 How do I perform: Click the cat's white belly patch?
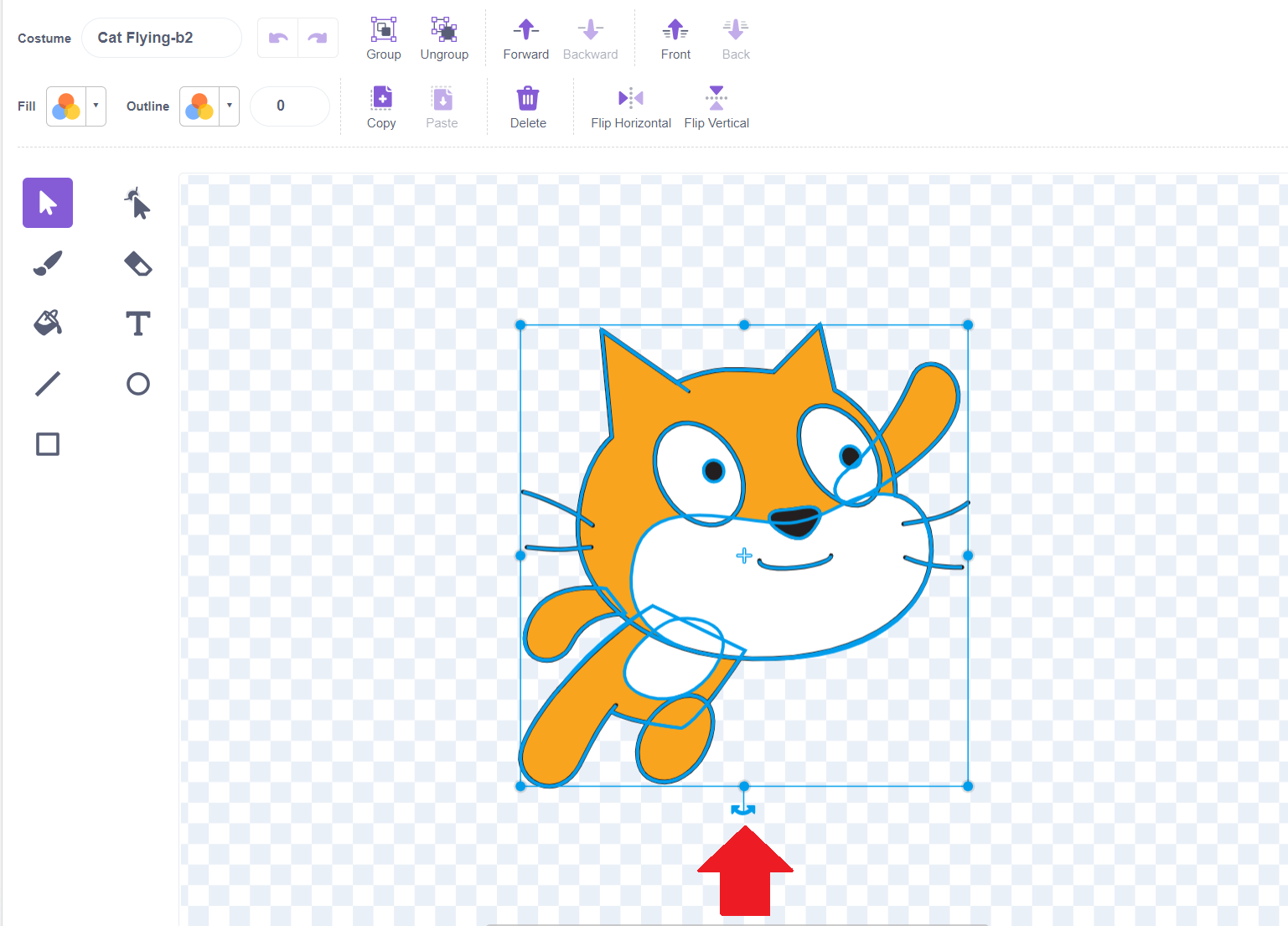(x=675, y=659)
